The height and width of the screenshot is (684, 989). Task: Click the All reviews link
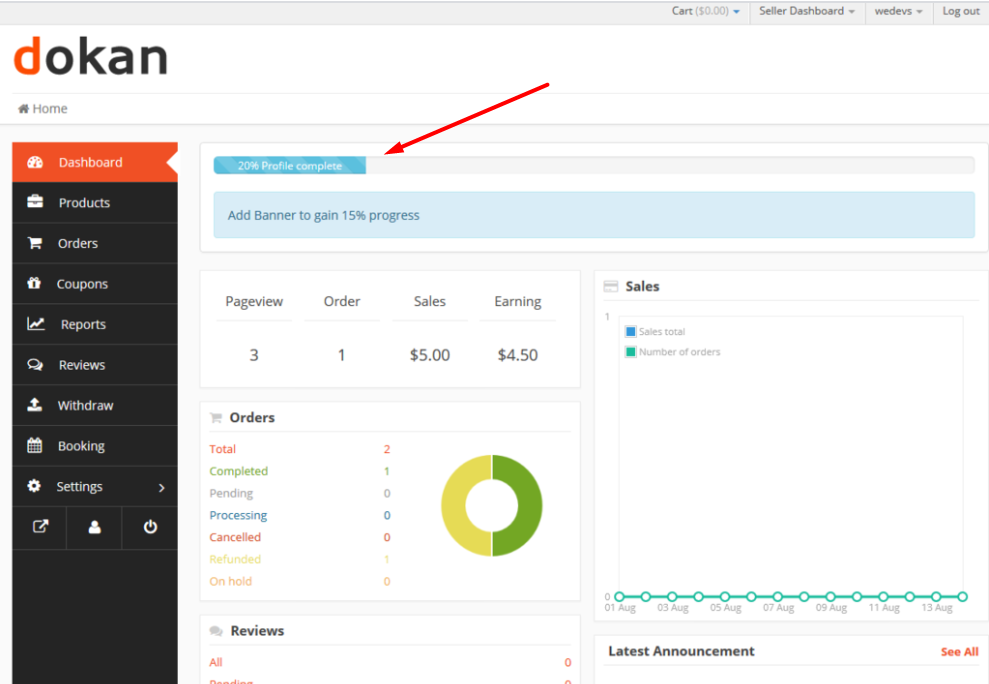(216, 662)
